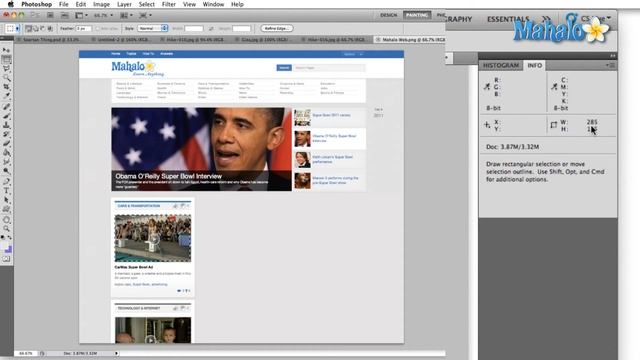
Task: Click the Feather input field
Action: click(83, 29)
